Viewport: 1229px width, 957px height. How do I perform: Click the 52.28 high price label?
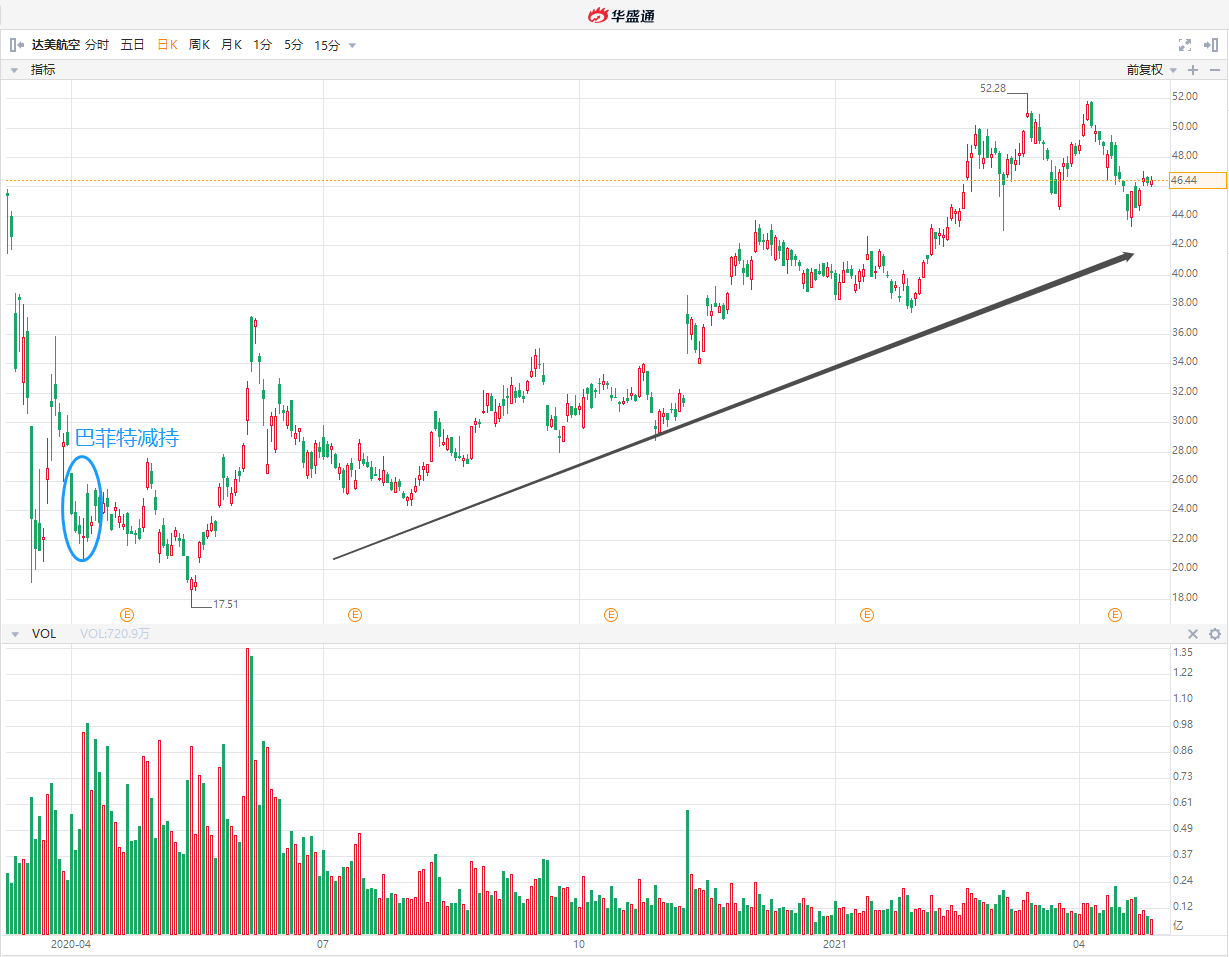(993, 89)
